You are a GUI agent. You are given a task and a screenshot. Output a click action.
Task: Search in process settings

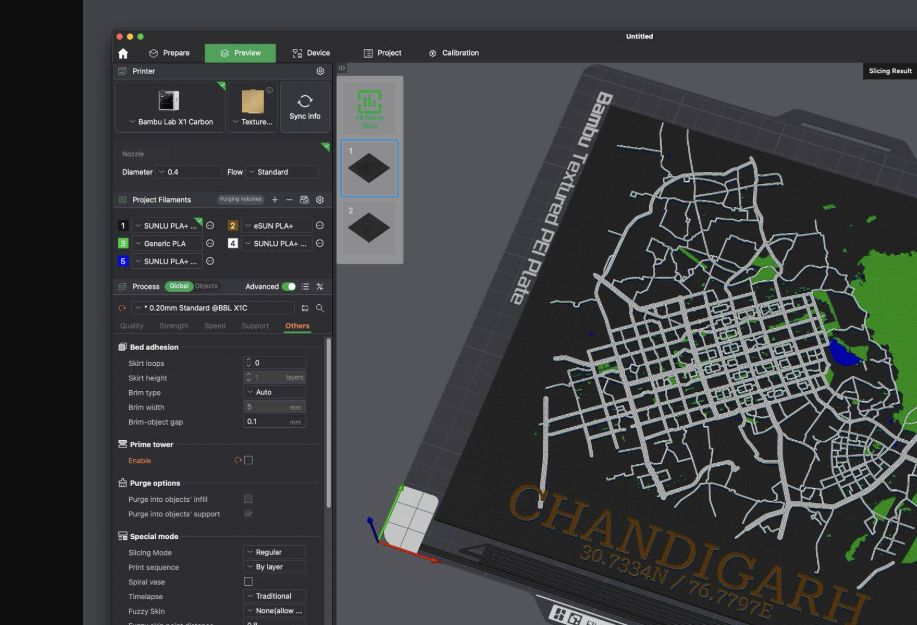[320, 308]
